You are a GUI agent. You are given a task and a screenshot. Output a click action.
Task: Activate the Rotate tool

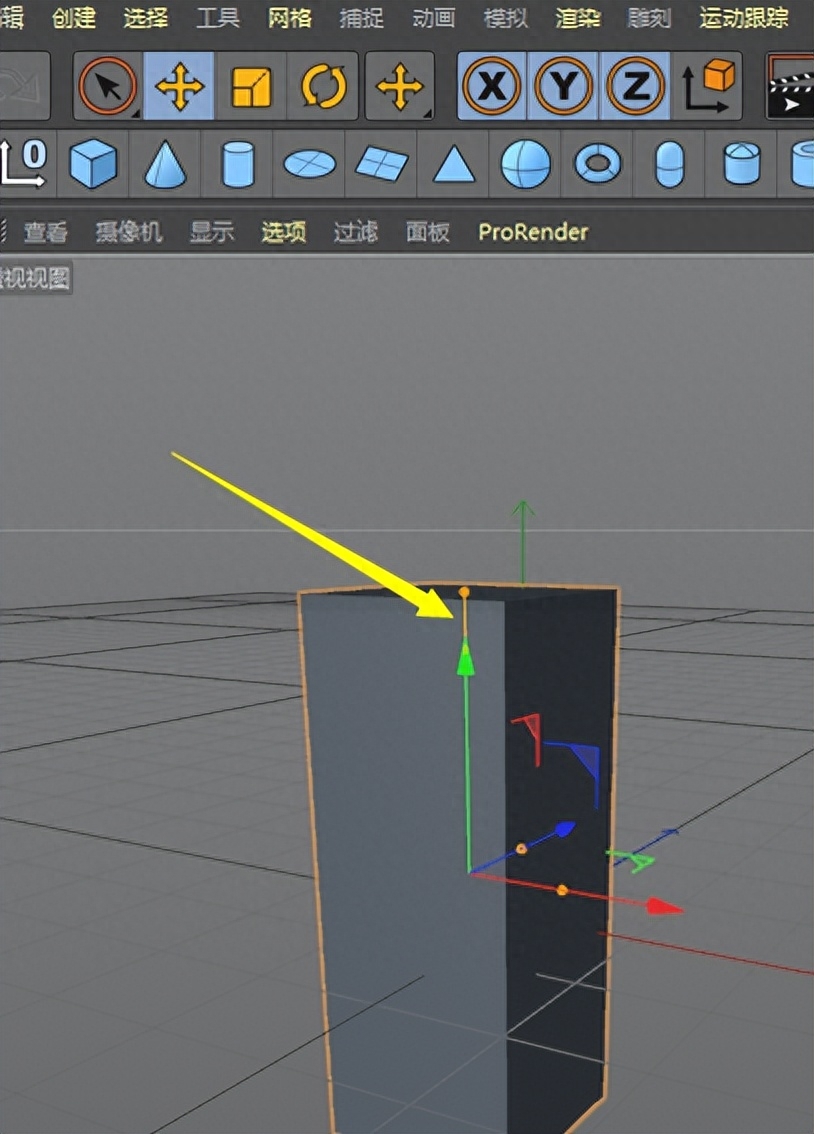click(x=322, y=86)
